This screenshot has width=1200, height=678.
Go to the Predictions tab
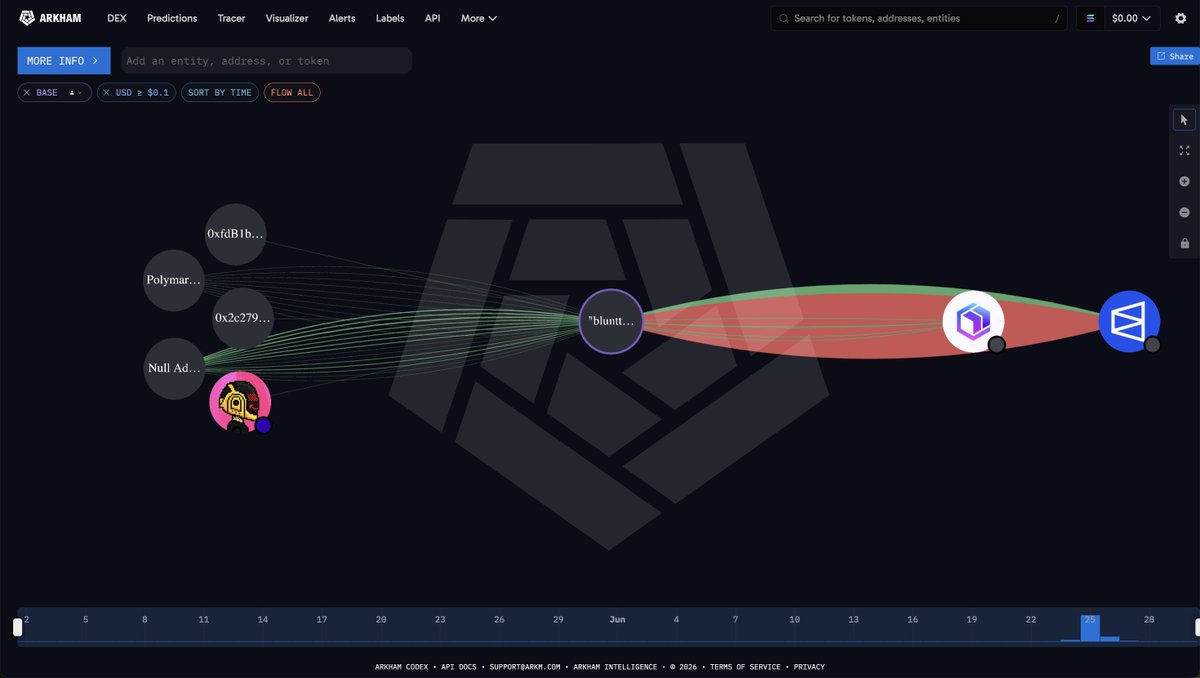click(172, 18)
